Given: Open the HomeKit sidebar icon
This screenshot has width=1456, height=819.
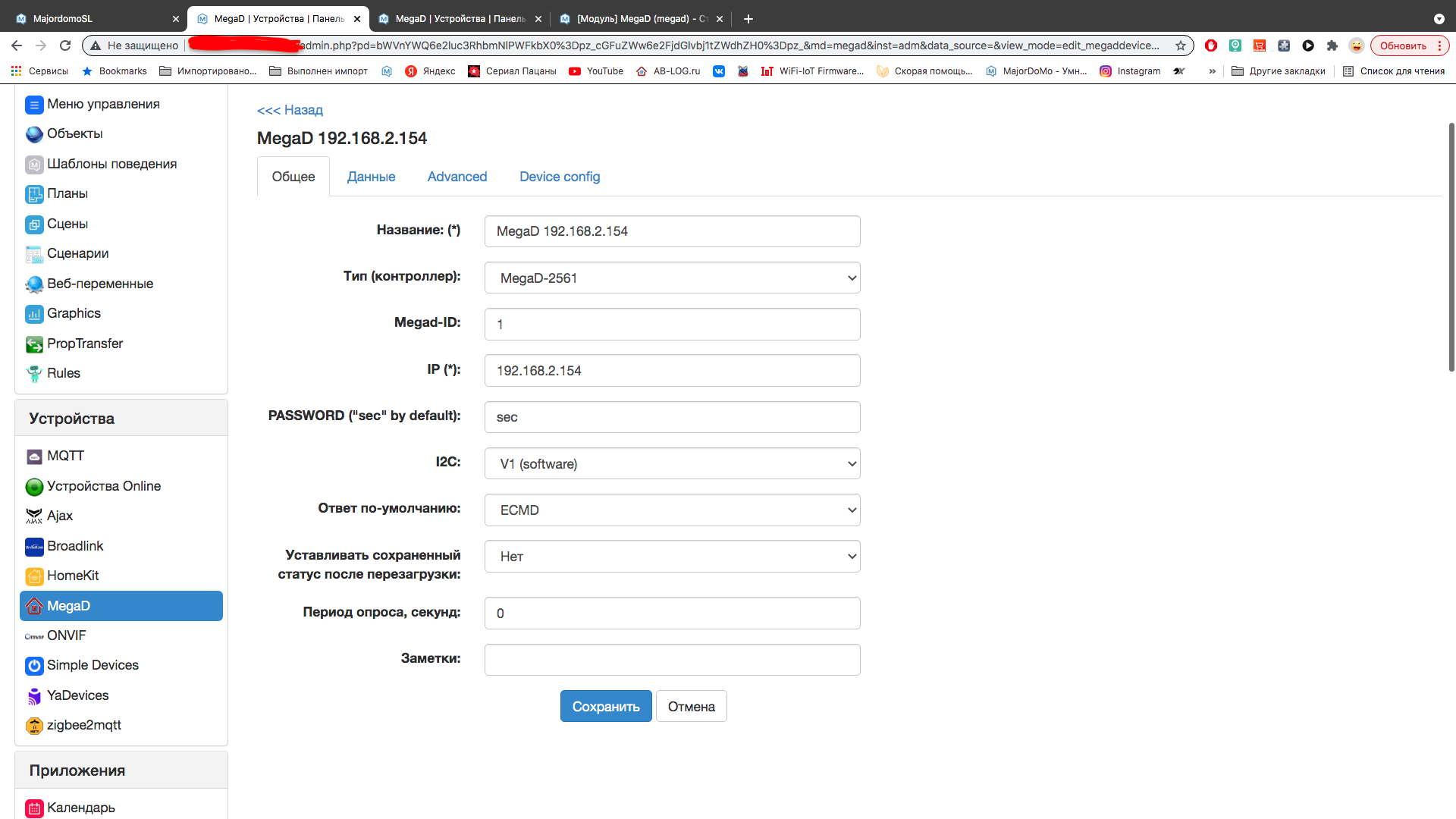Looking at the screenshot, I should coord(34,576).
